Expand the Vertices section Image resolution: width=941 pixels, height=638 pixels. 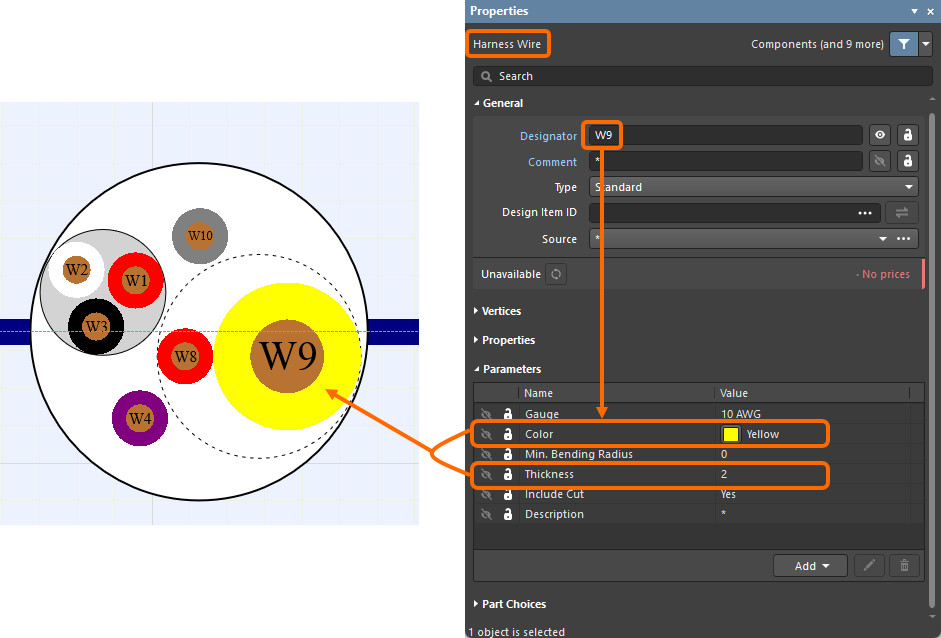coord(477,311)
